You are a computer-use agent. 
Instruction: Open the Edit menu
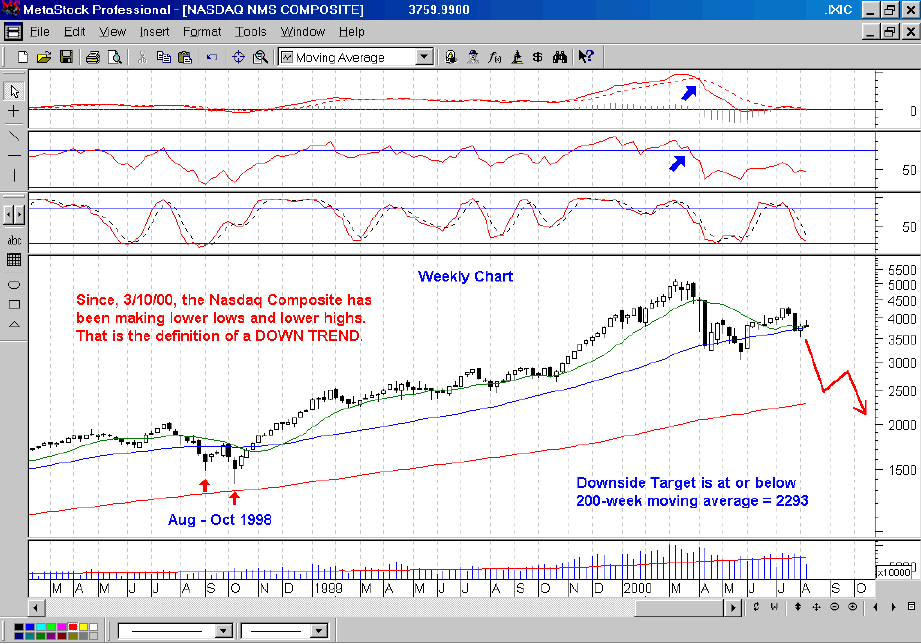coord(75,32)
